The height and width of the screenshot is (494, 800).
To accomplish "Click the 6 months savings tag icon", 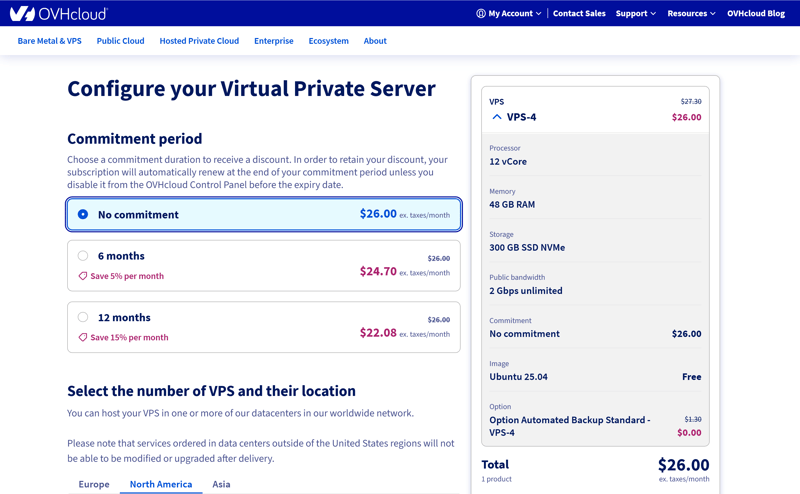I will click(x=83, y=276).
